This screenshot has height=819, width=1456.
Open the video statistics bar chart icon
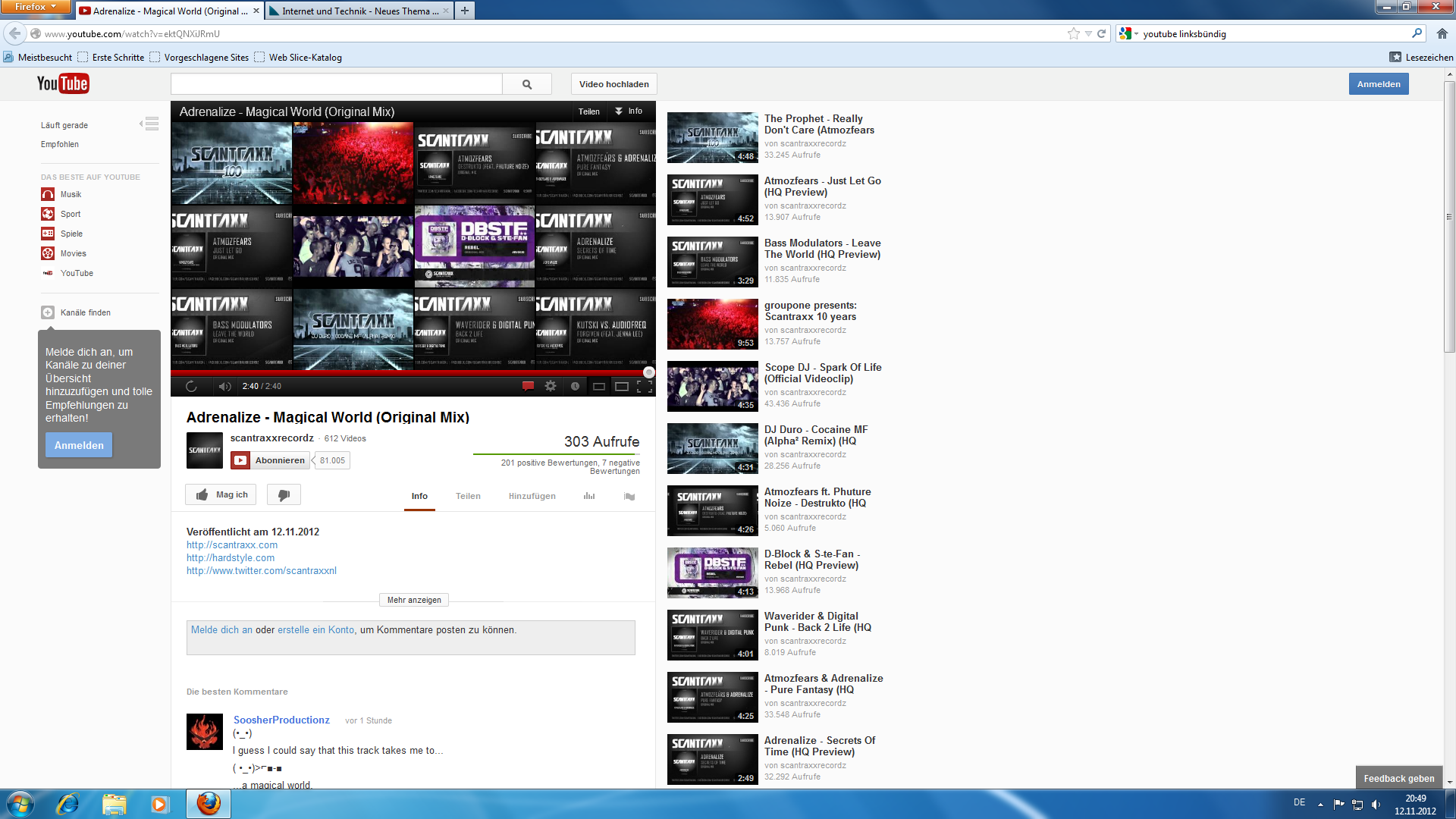589,496
